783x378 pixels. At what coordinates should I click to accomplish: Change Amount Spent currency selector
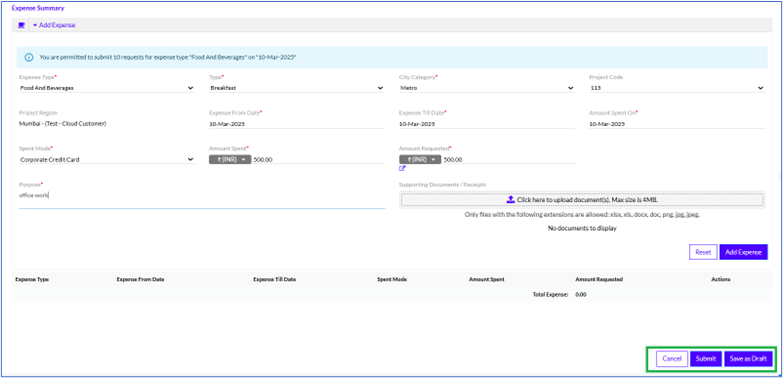pyautogui.click(x=230, y=160)
